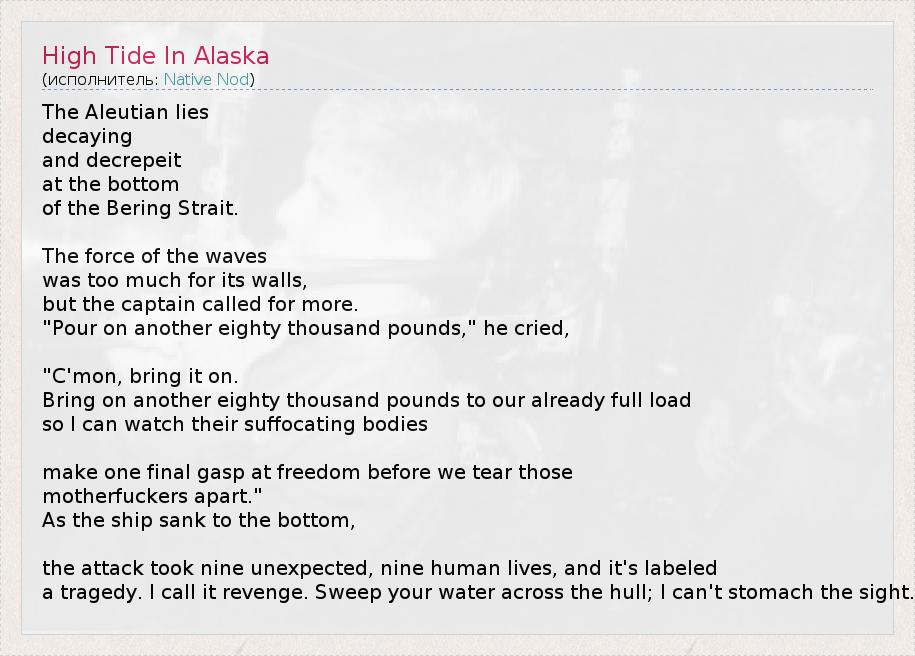Click 'As the ship sank to the bottom,'
Image resolution: width=915 pixels, height=656 pixels.
click(199, 520)
